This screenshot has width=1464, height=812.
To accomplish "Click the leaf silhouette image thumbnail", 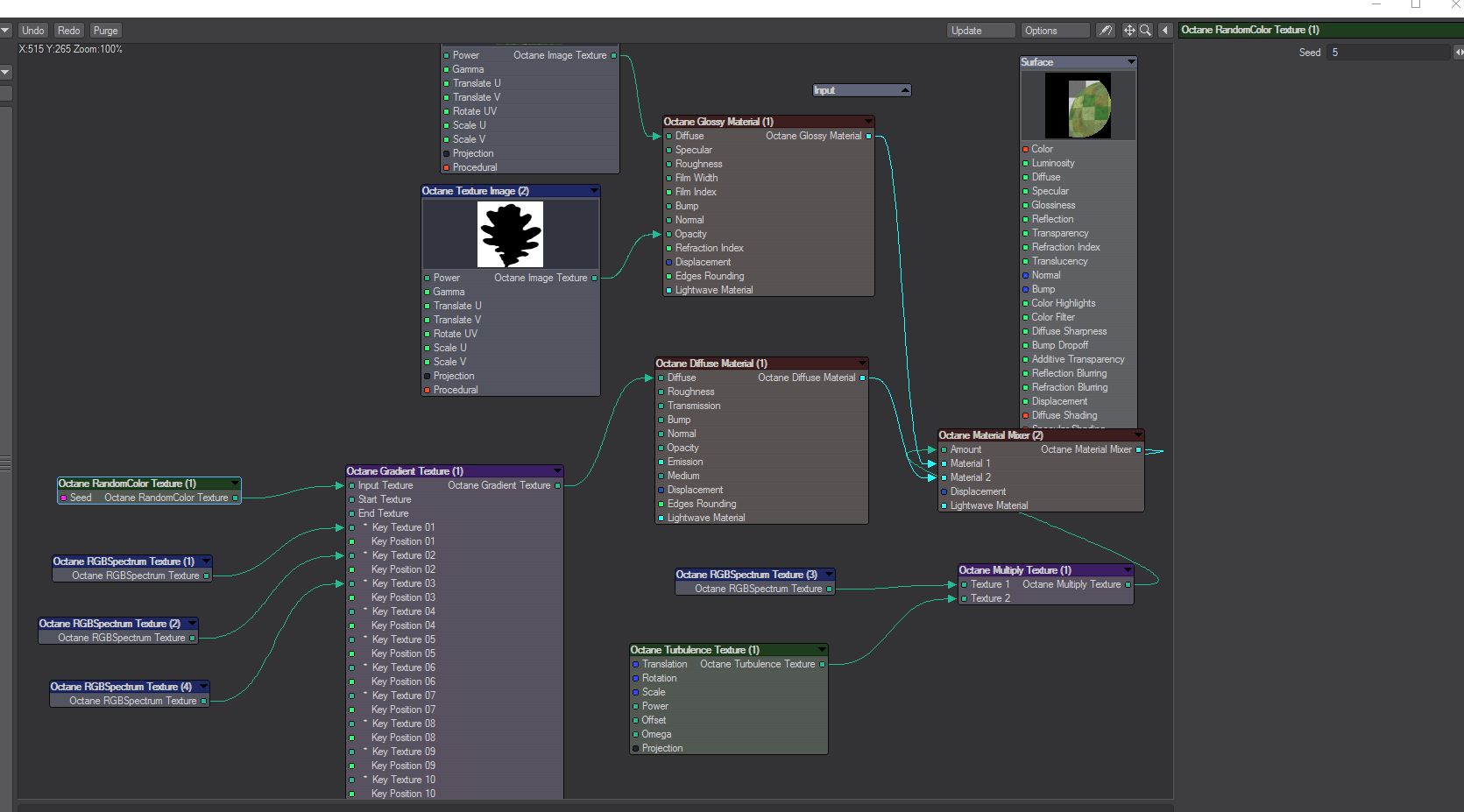I will pyautogui.click(x=510, y=235).
